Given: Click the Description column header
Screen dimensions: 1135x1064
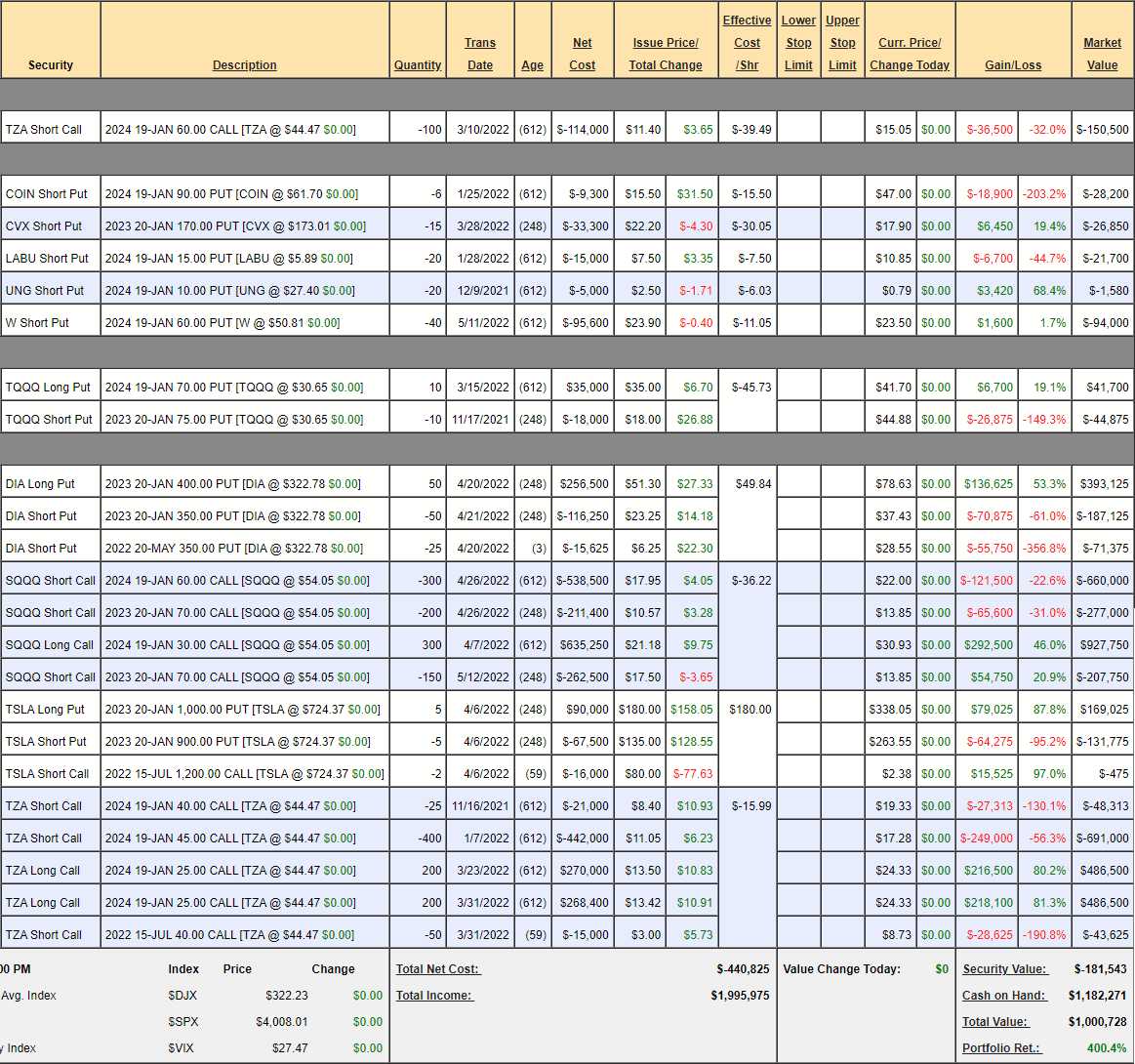Looking at the screenshot, I should (x=244, y=65).
